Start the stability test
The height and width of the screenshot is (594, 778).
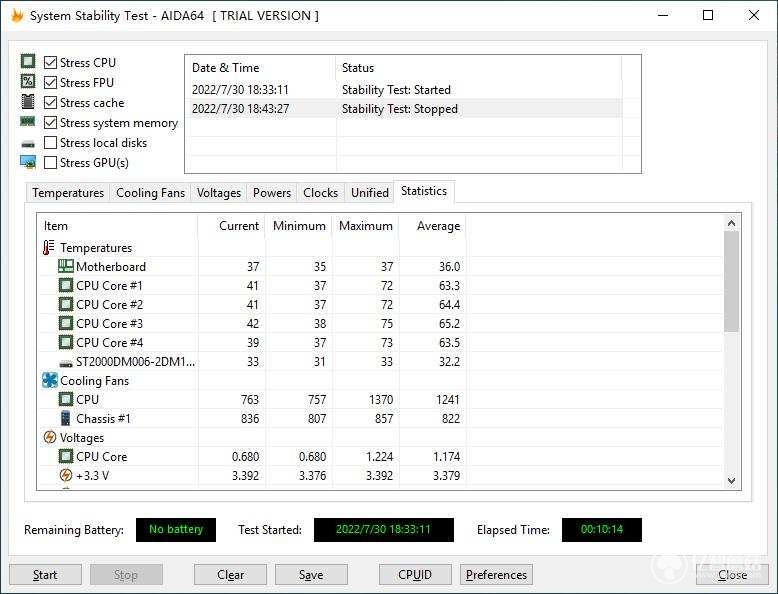45,575
